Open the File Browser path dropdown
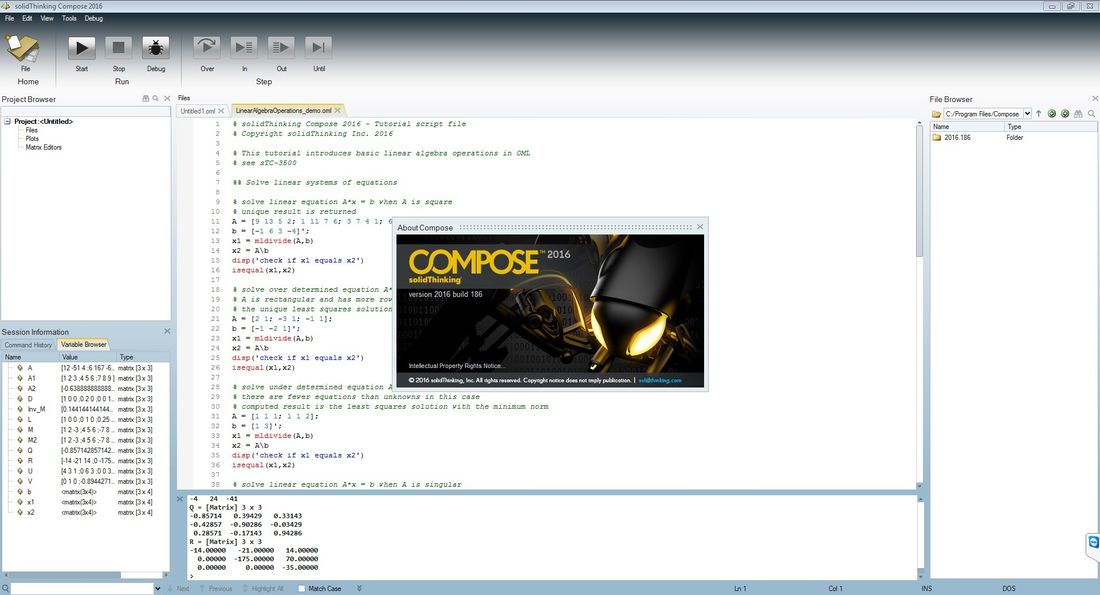Screen dimensions: 1100x595 pos(1026,114)
